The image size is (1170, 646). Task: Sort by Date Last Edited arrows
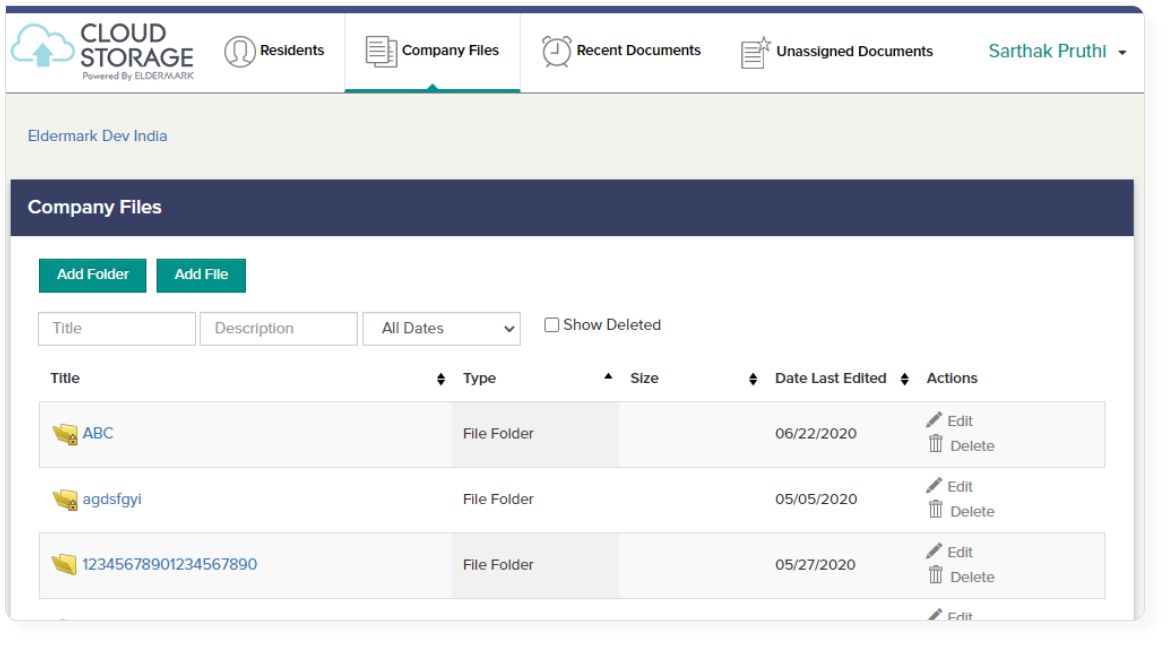pyautogui.click(x=904, y=379)
